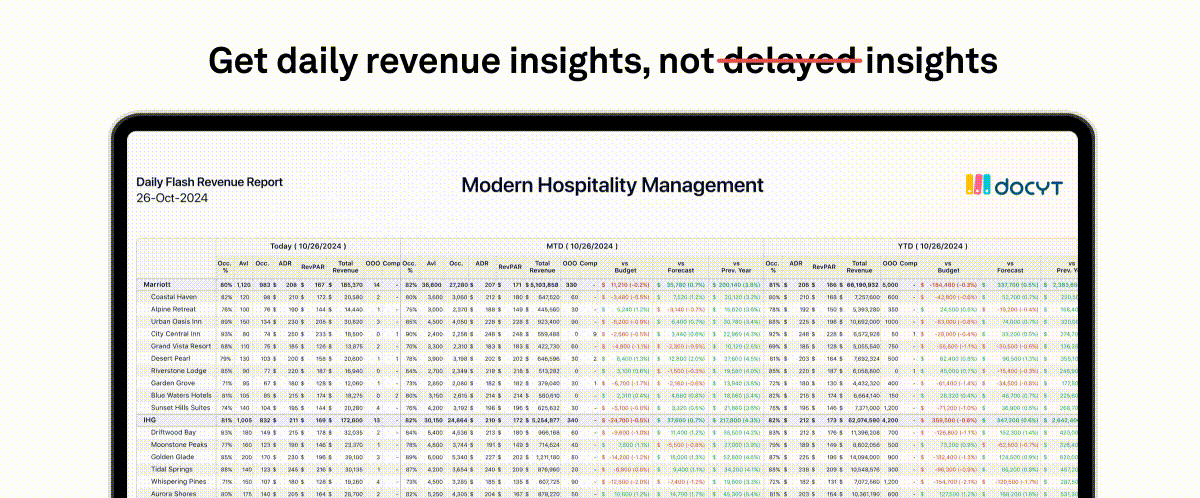Select the IHG group row

[607, 419]
